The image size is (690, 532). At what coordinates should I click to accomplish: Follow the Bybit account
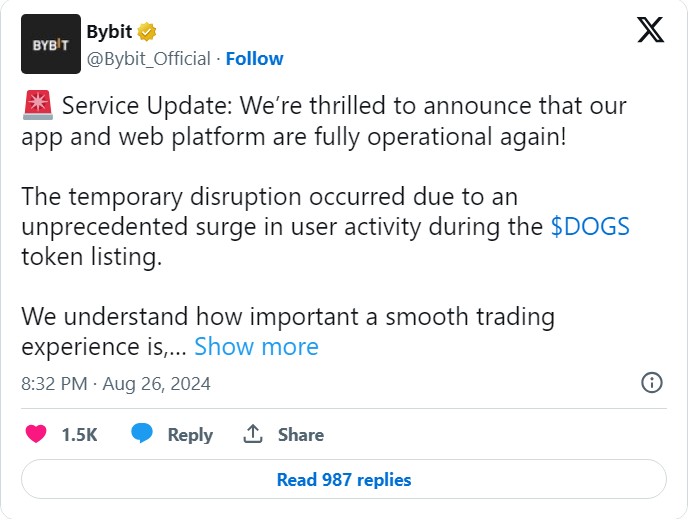click(x=254, y=59)
